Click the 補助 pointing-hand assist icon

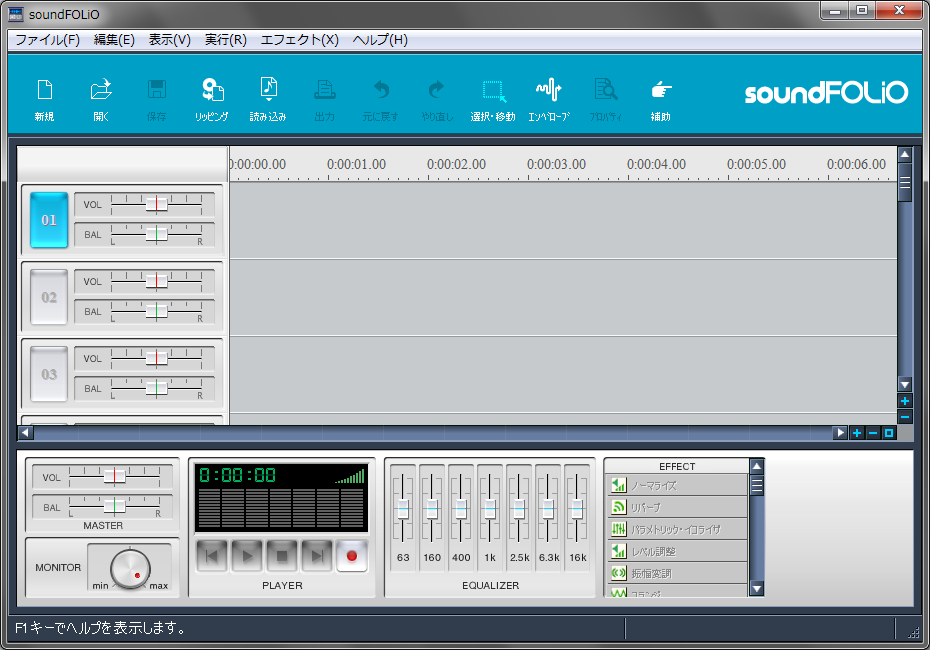tap(661, 100)
